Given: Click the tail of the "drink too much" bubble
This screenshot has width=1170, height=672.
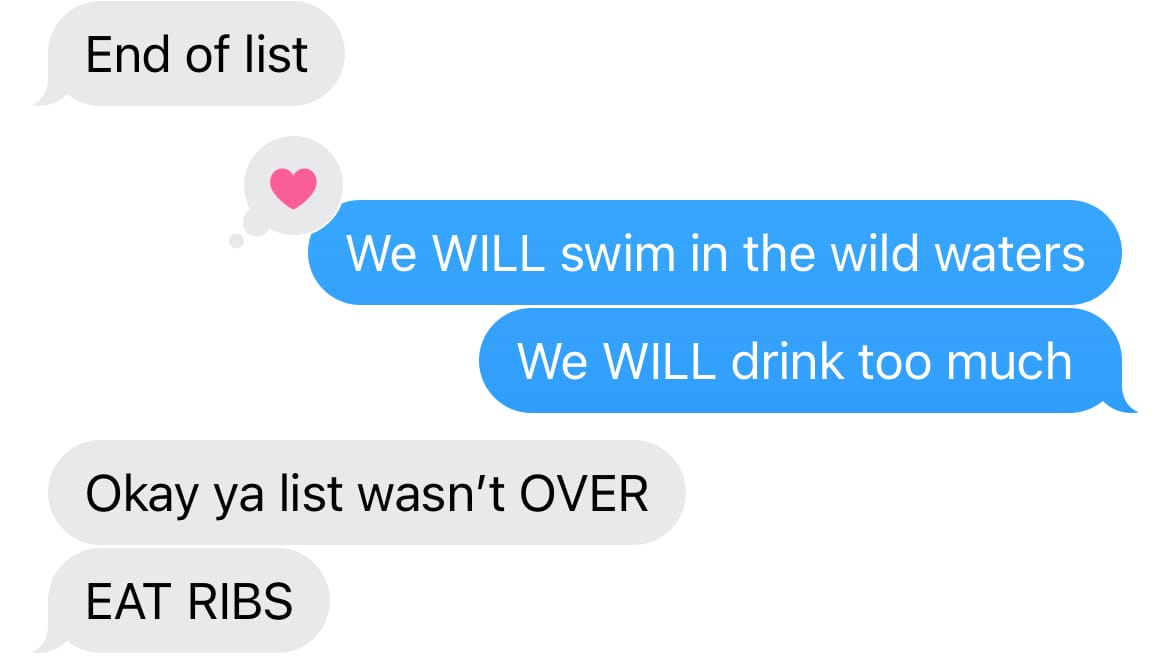Looking at the screenshot, I should pos(1121,403).
